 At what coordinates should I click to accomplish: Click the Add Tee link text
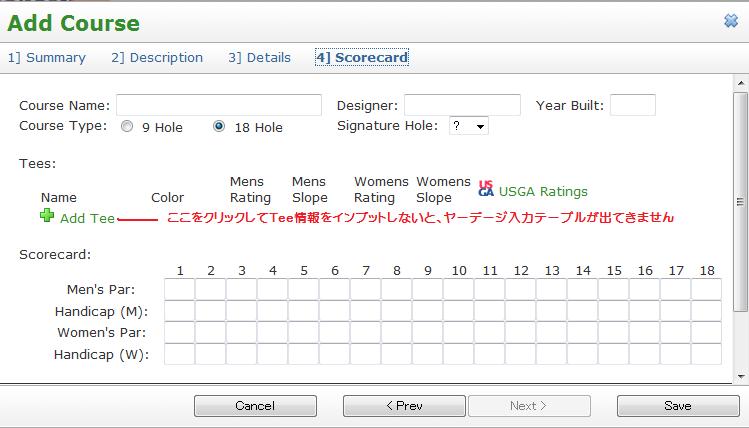(87, 219)
